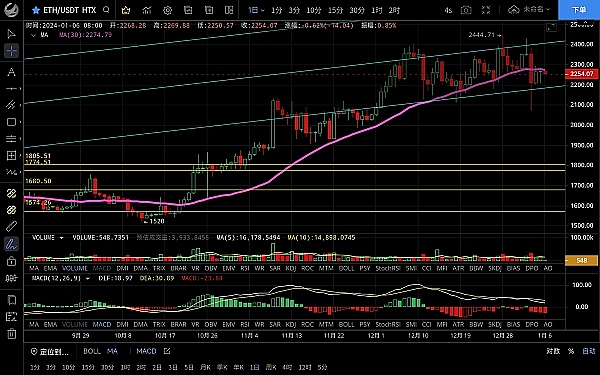Viewport: 600px width, 375px height.
Task: Expand the VOLUME indicator dropdown arrow
Action: [61, 238]
